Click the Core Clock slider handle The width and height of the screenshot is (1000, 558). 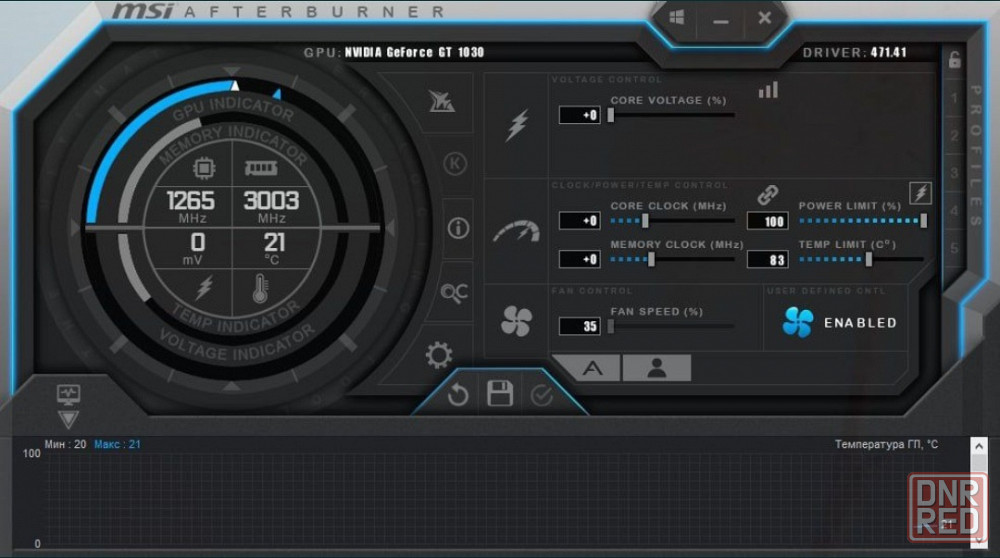coord(645,221)
